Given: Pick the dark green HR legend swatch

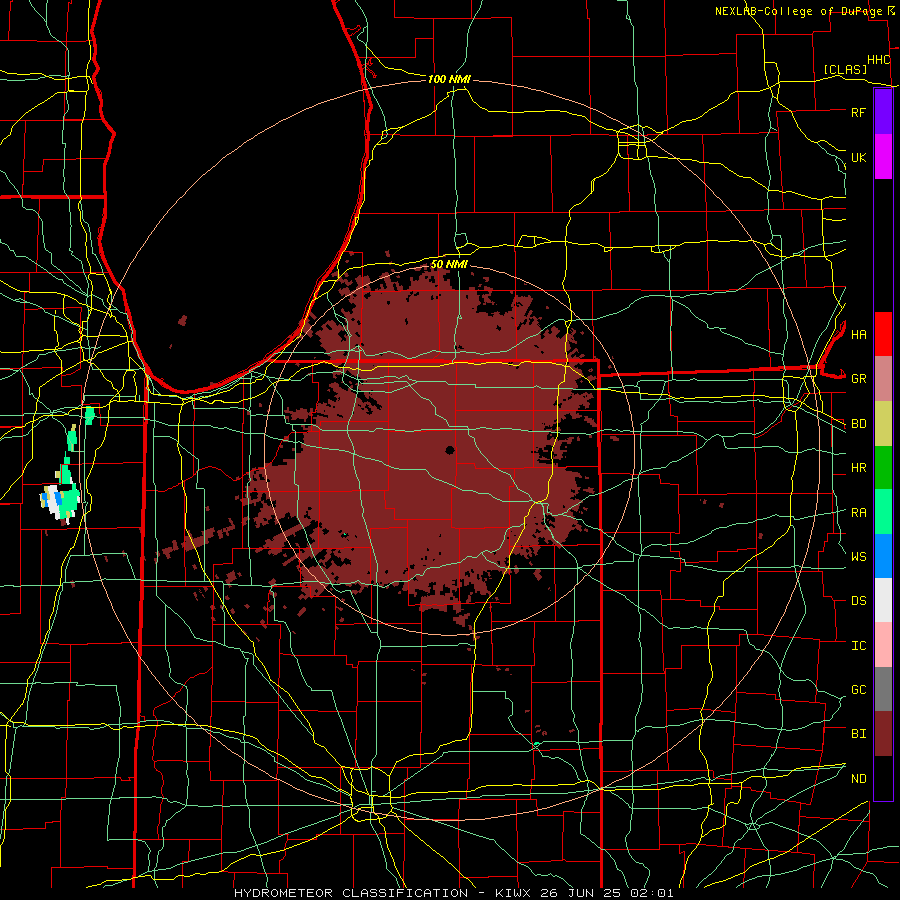Looking at the screenshot, I should coord(883,468).
